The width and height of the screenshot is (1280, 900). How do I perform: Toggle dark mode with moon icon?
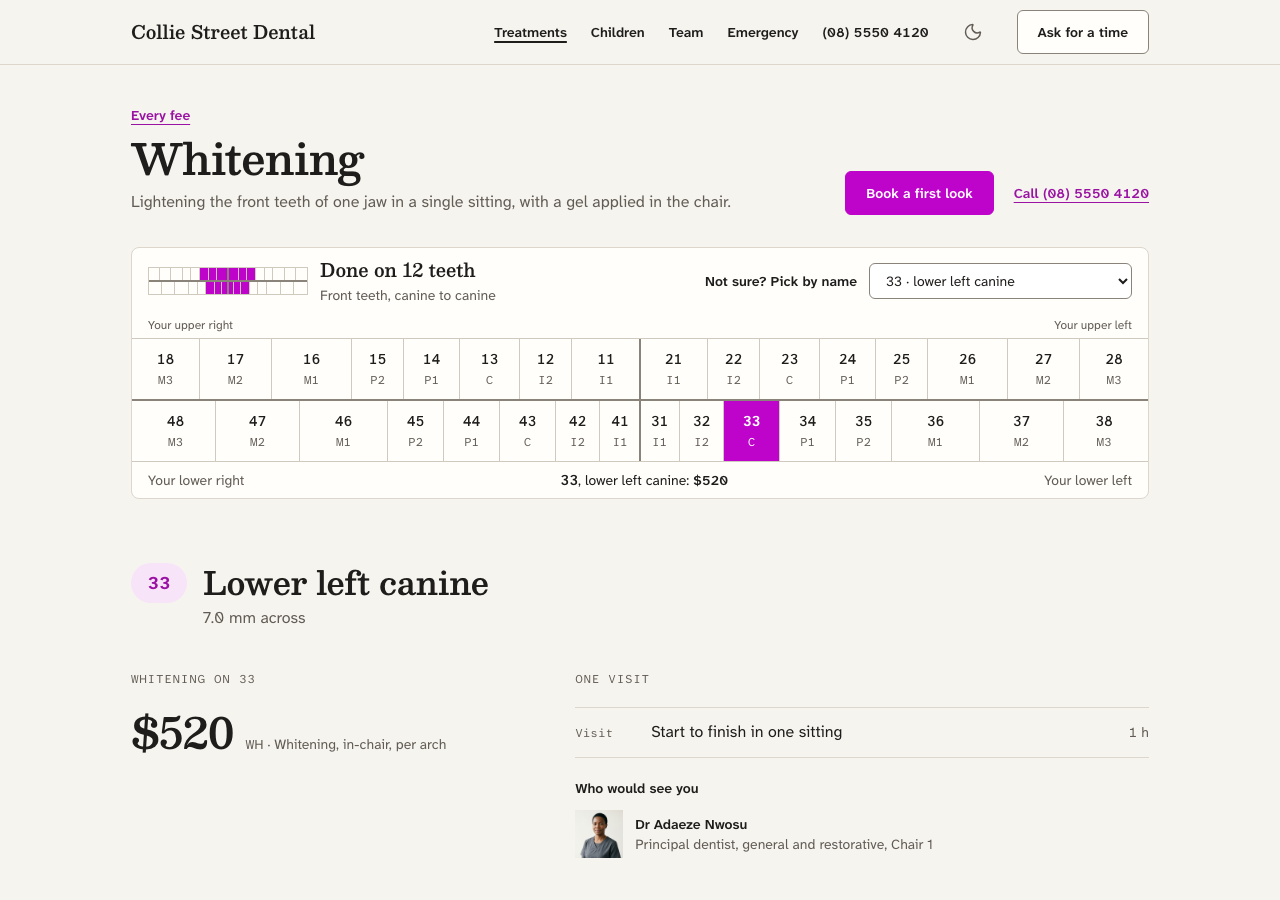(x=973, y=32)
